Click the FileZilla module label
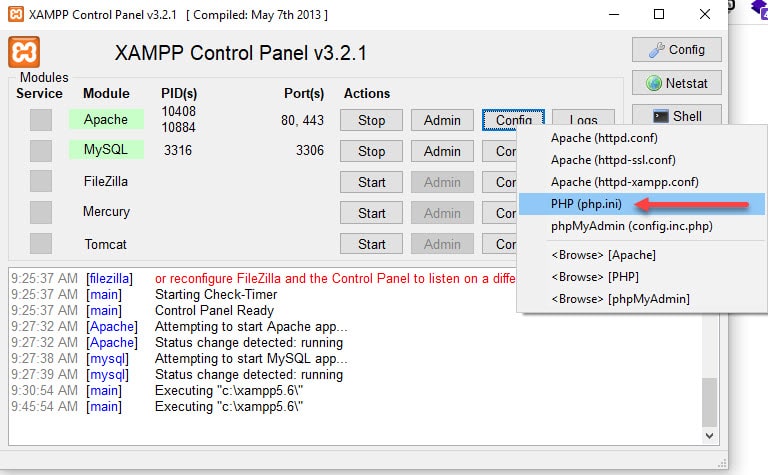768x475 pixels. click(106, 181)
